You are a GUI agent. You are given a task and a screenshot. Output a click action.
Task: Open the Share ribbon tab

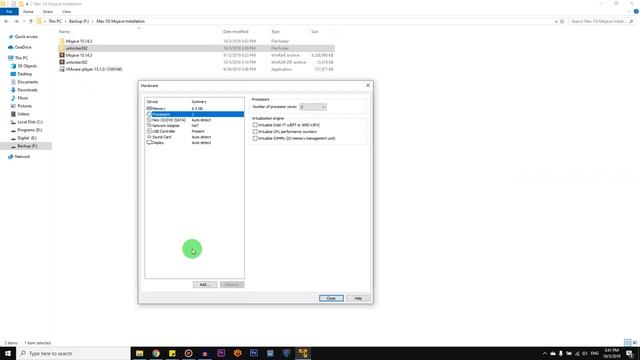pyautogui.click(x=48, y=11)
